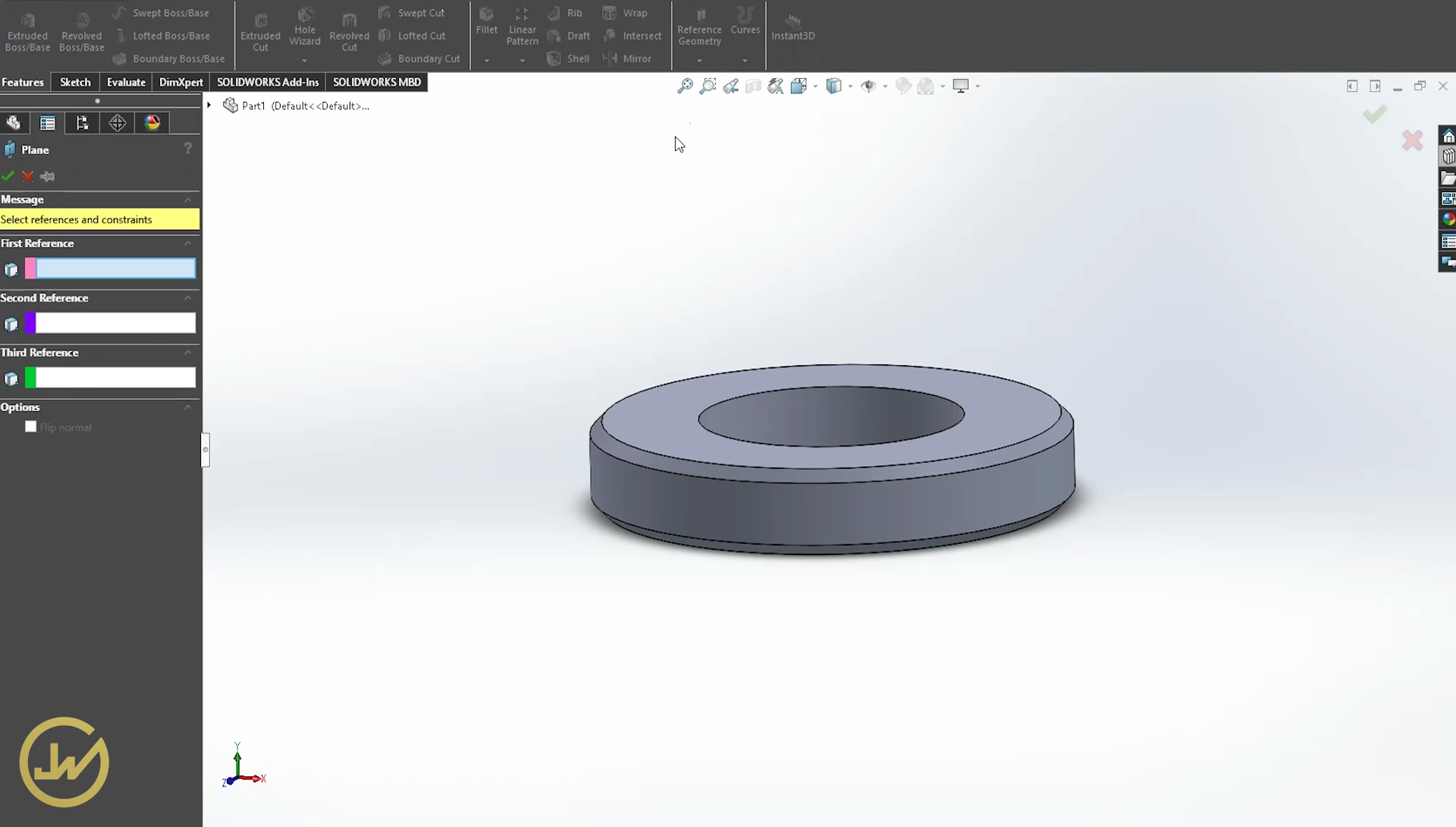
Task: Click the Display Style cube icon
Action: (834, 86)
